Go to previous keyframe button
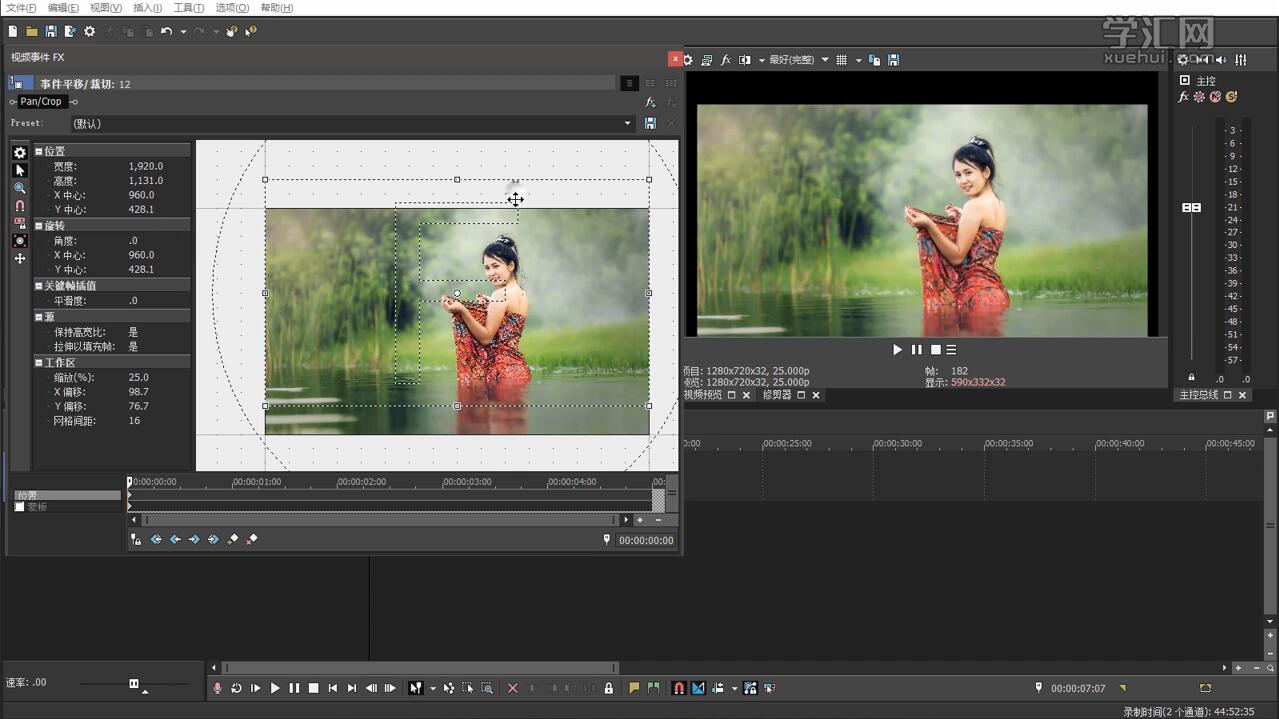This screenshot has width=1279, height=719. pos(175,539)
